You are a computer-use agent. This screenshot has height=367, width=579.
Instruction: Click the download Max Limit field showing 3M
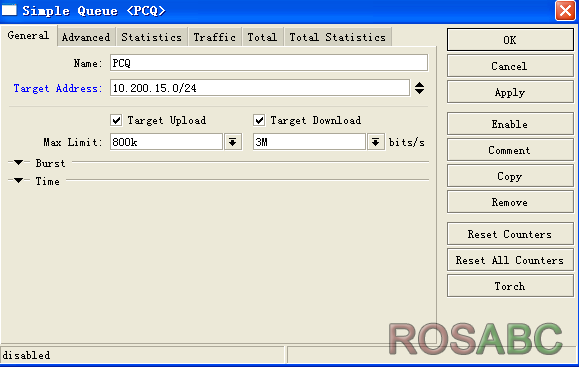point(309,142)
